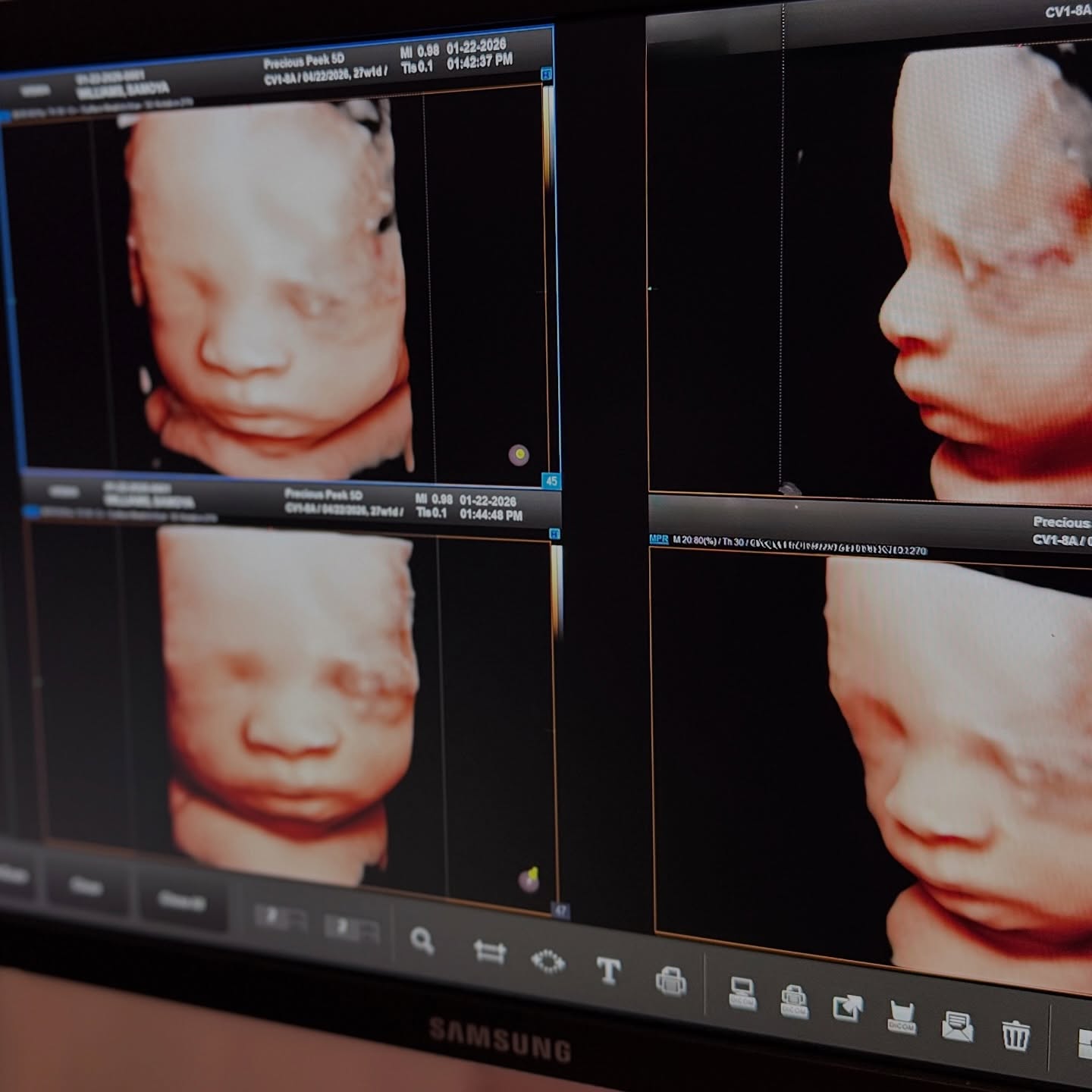Click the dotted ellipse trace tool
Viewport: 1092px width, 1092px height.
[548, 962]
